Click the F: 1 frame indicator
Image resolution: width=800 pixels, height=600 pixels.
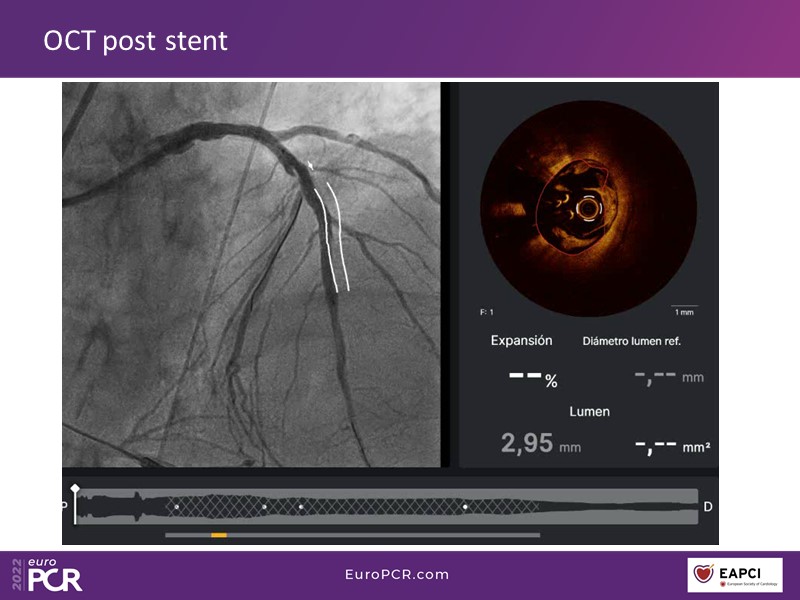coord(488,313)
